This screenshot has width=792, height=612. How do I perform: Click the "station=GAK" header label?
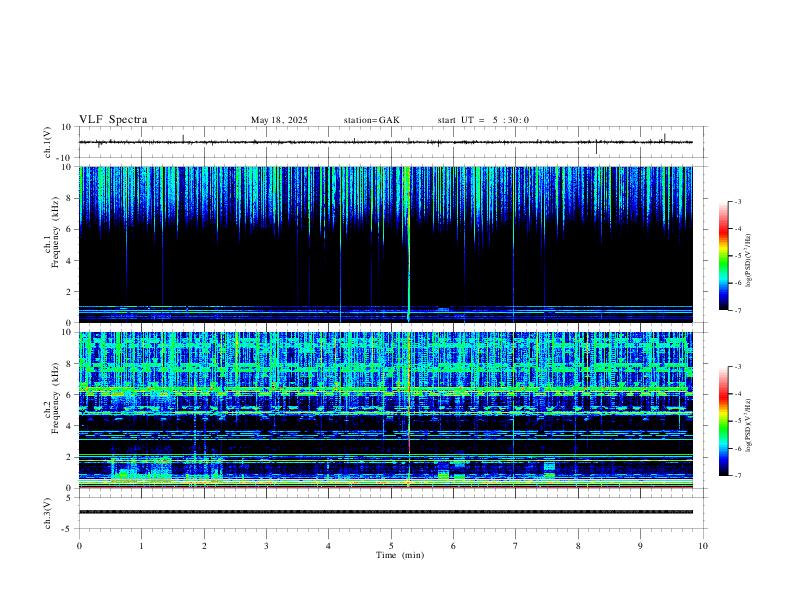click(371, 120)
